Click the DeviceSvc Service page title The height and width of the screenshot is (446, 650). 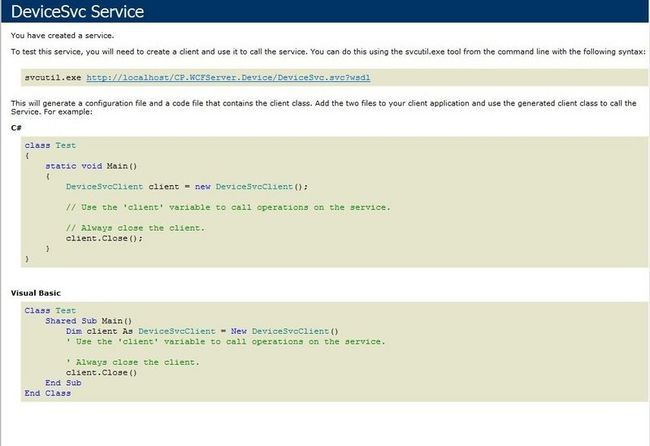(x=78, y=11)
